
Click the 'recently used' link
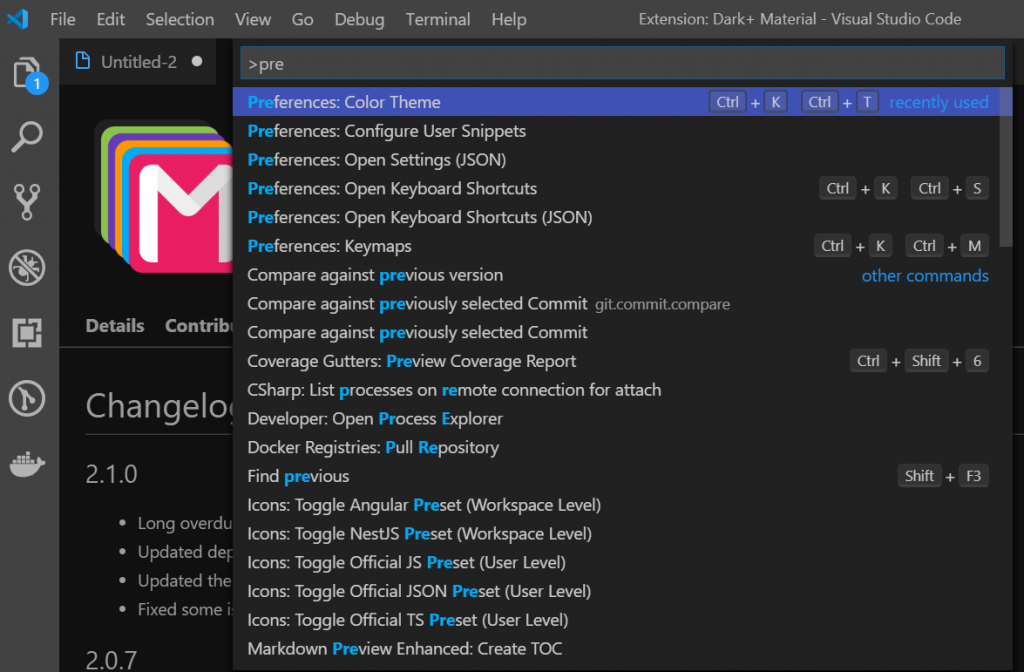[x=938, y=101]
